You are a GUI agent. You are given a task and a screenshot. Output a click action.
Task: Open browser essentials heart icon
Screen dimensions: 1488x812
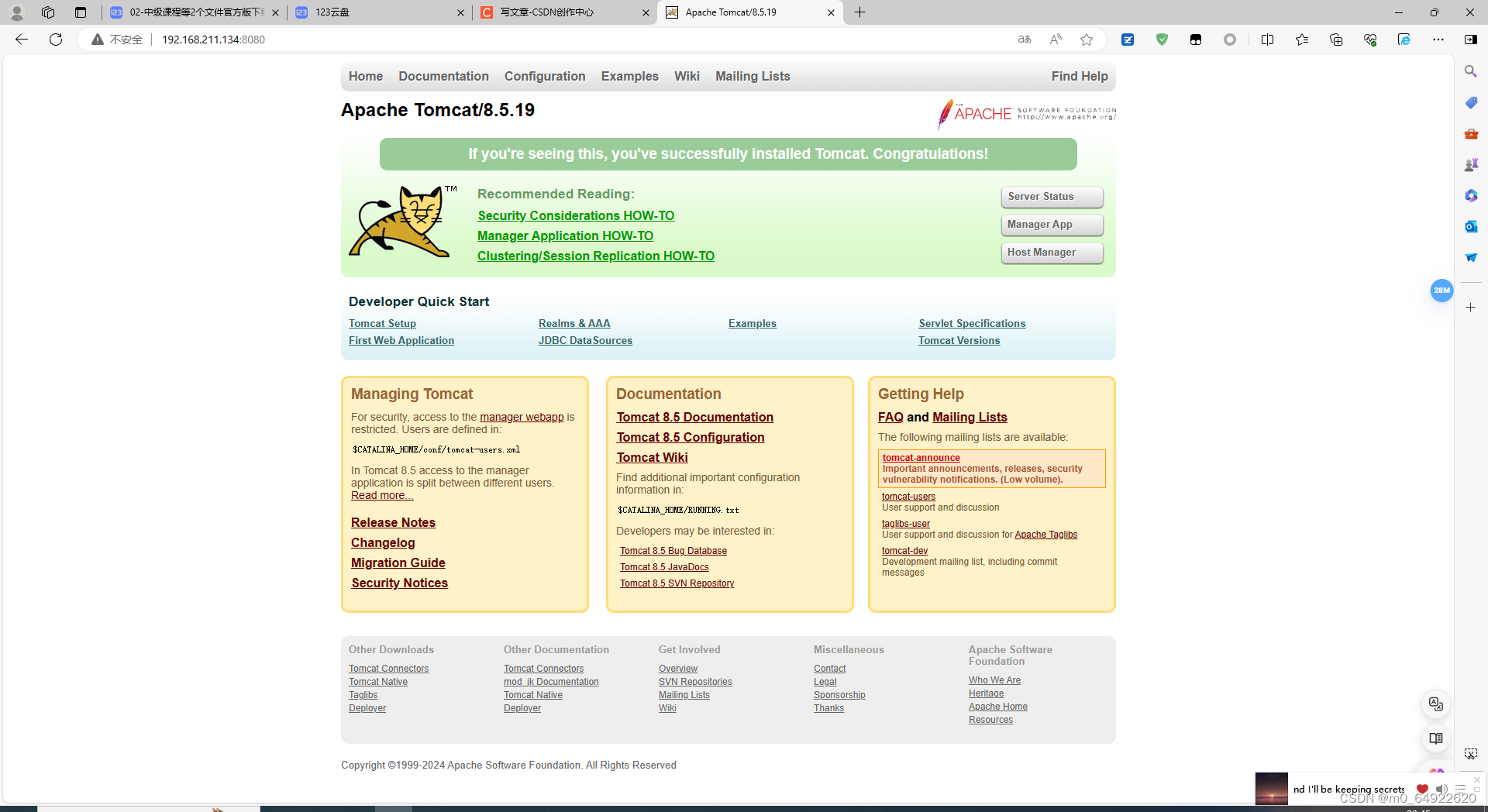pyautogui.click(x=1370, y=40)
